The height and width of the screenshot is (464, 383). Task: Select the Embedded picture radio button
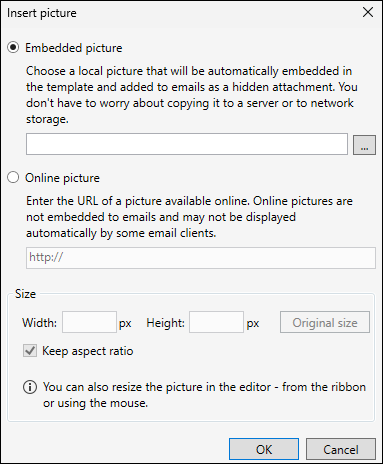point(13,47)
